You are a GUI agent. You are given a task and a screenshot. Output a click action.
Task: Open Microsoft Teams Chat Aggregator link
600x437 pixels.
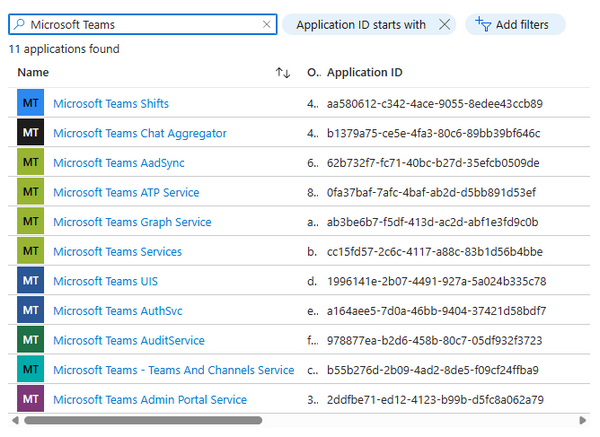coord(140,133)
